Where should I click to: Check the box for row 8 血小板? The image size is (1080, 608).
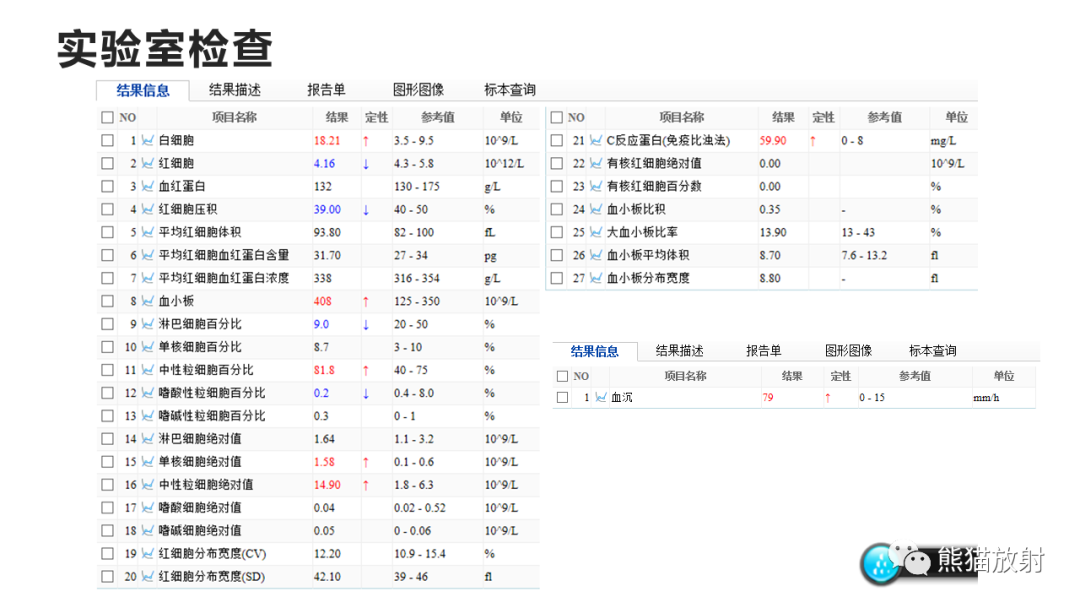[107, 301]
